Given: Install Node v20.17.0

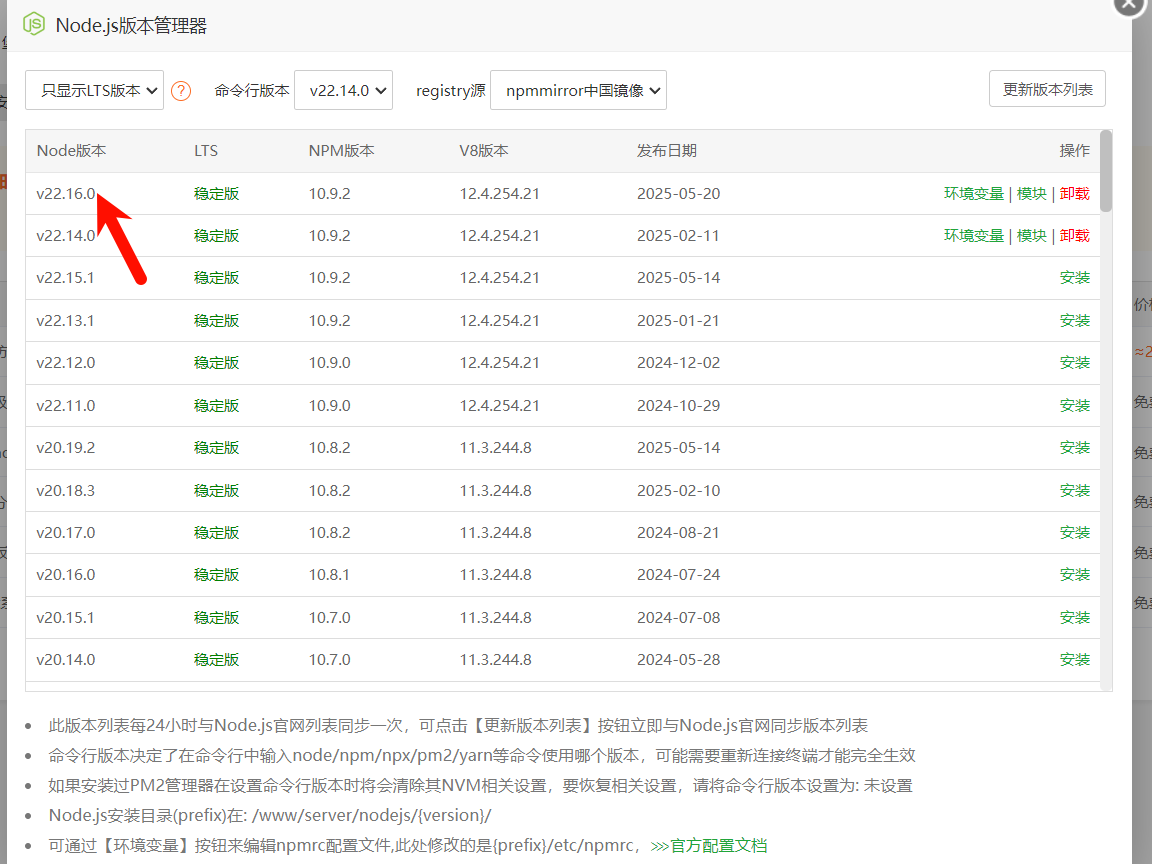Looking at the screenshot, I should coord(1074,532).
